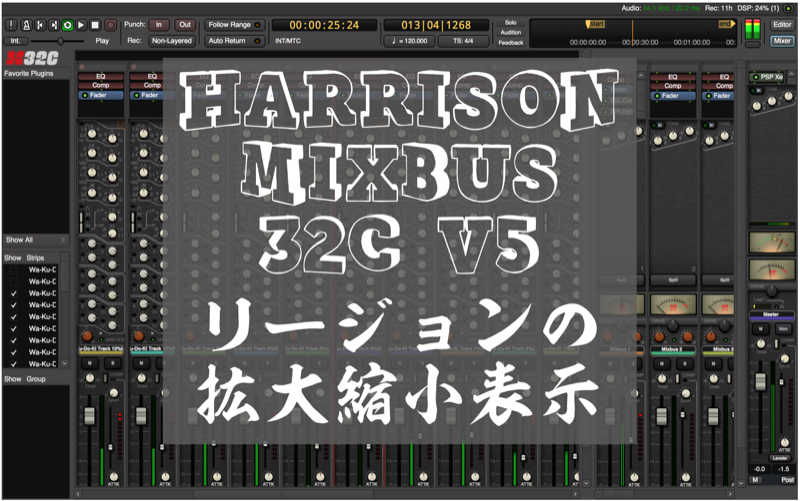Stop the transport with the square button
Image resolution: width=800 pixels, height=501 pixels.
coord(95,25)
